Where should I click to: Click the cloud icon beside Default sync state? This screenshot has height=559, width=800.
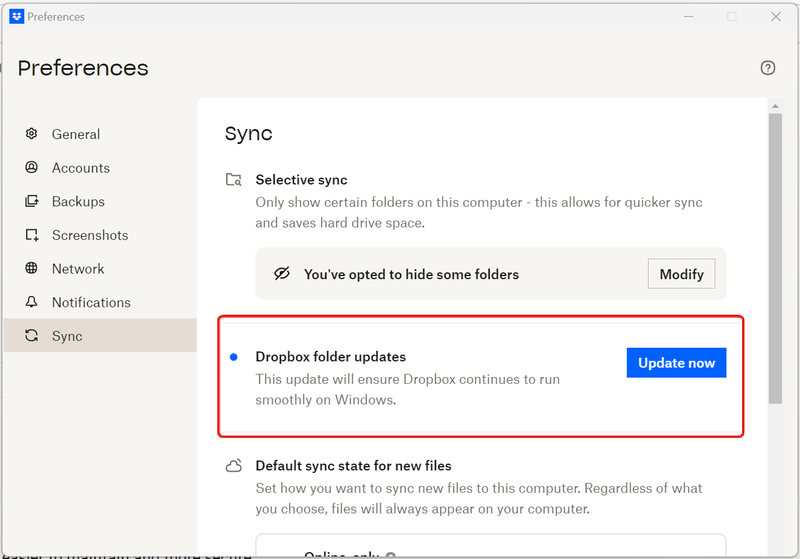click(x=233, y=466)
